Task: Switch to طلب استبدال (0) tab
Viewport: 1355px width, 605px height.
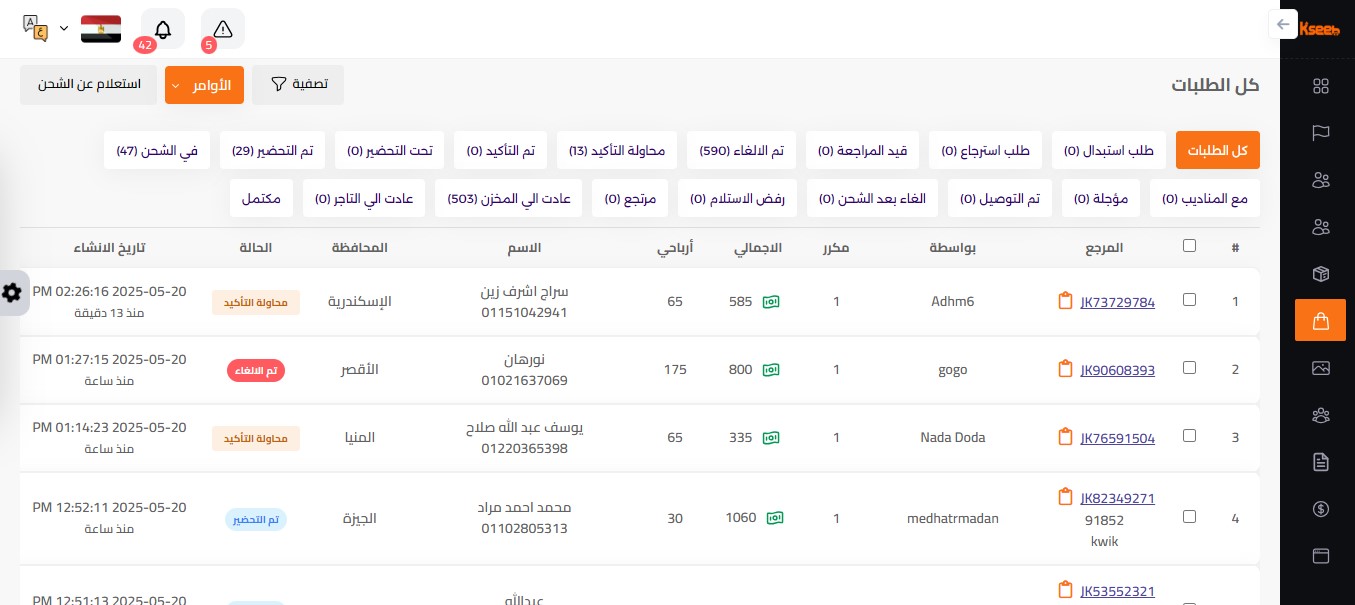Action: coord(1109,150)
